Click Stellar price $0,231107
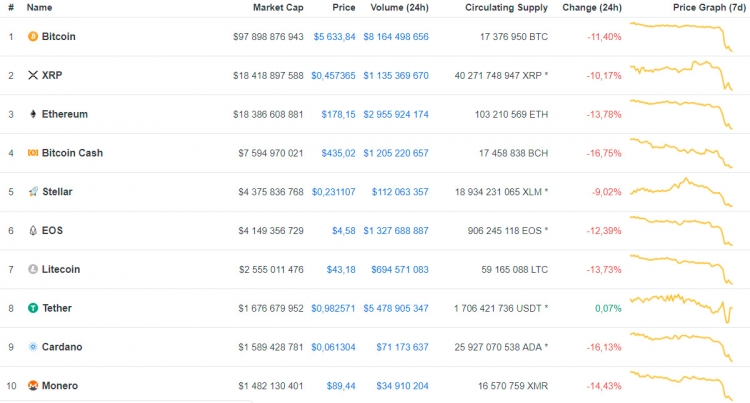 [x=333, y=192]
